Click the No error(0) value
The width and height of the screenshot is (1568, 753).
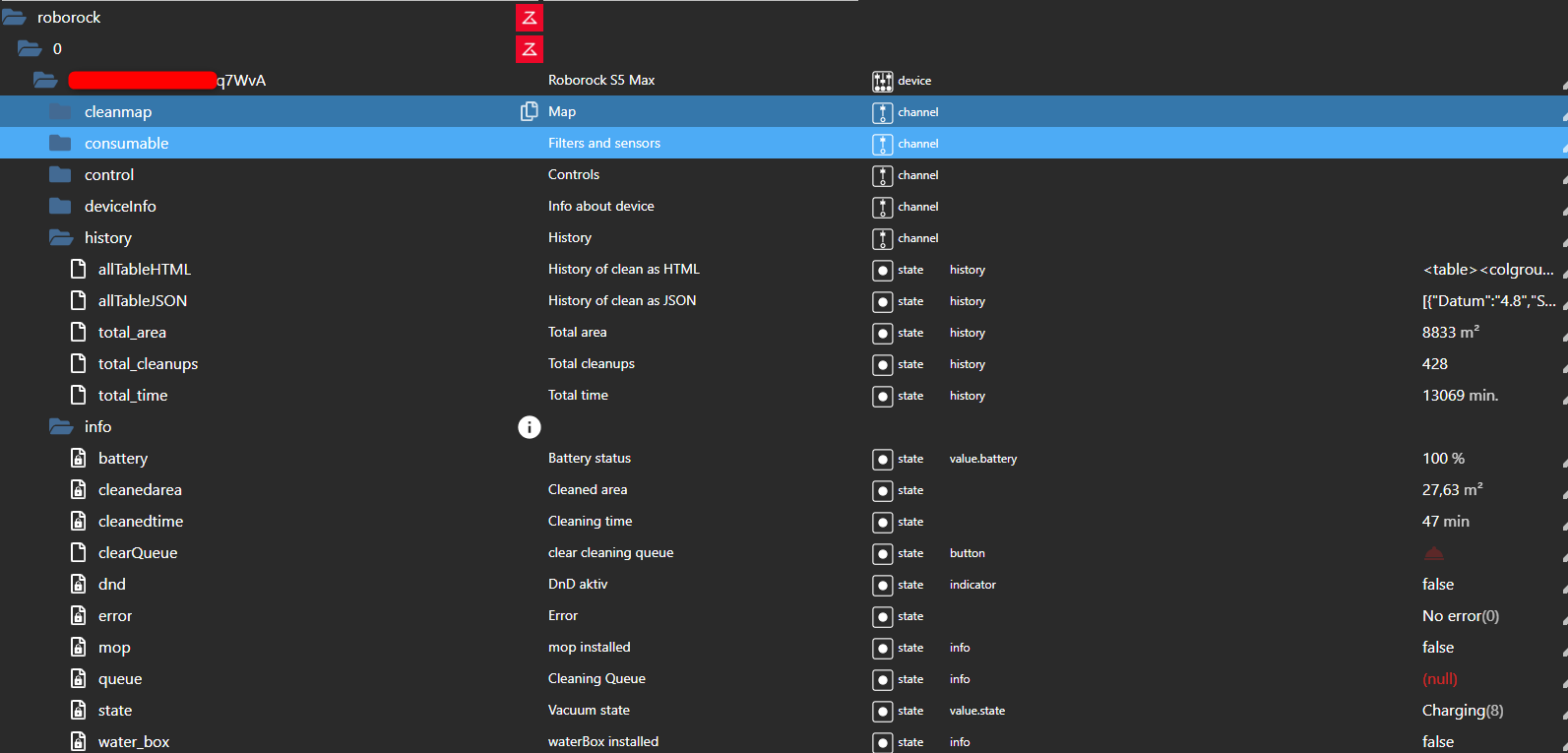point(1461,615)
